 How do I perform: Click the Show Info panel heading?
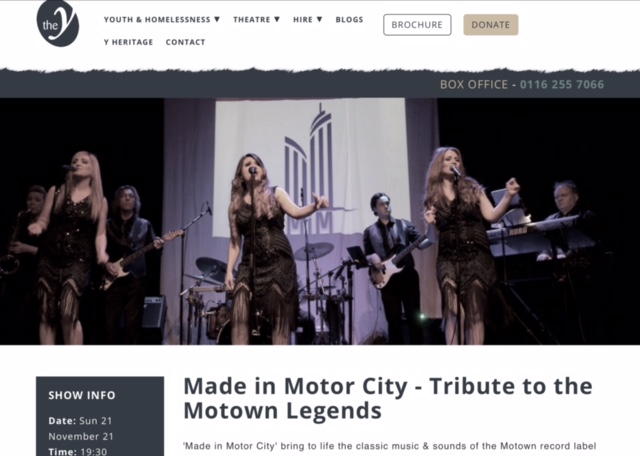(x=82, y=395)
